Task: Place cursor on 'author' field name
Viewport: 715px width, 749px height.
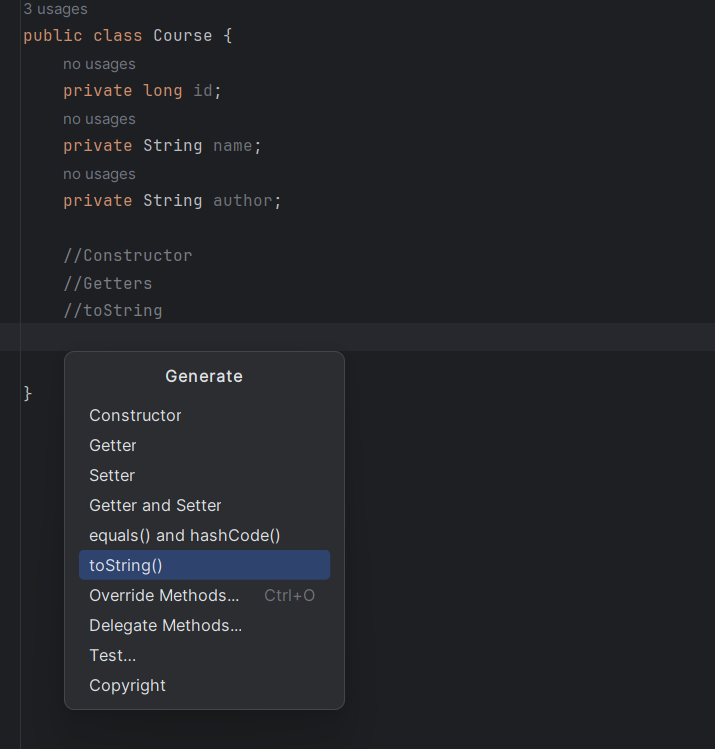Action: (243, 200)
